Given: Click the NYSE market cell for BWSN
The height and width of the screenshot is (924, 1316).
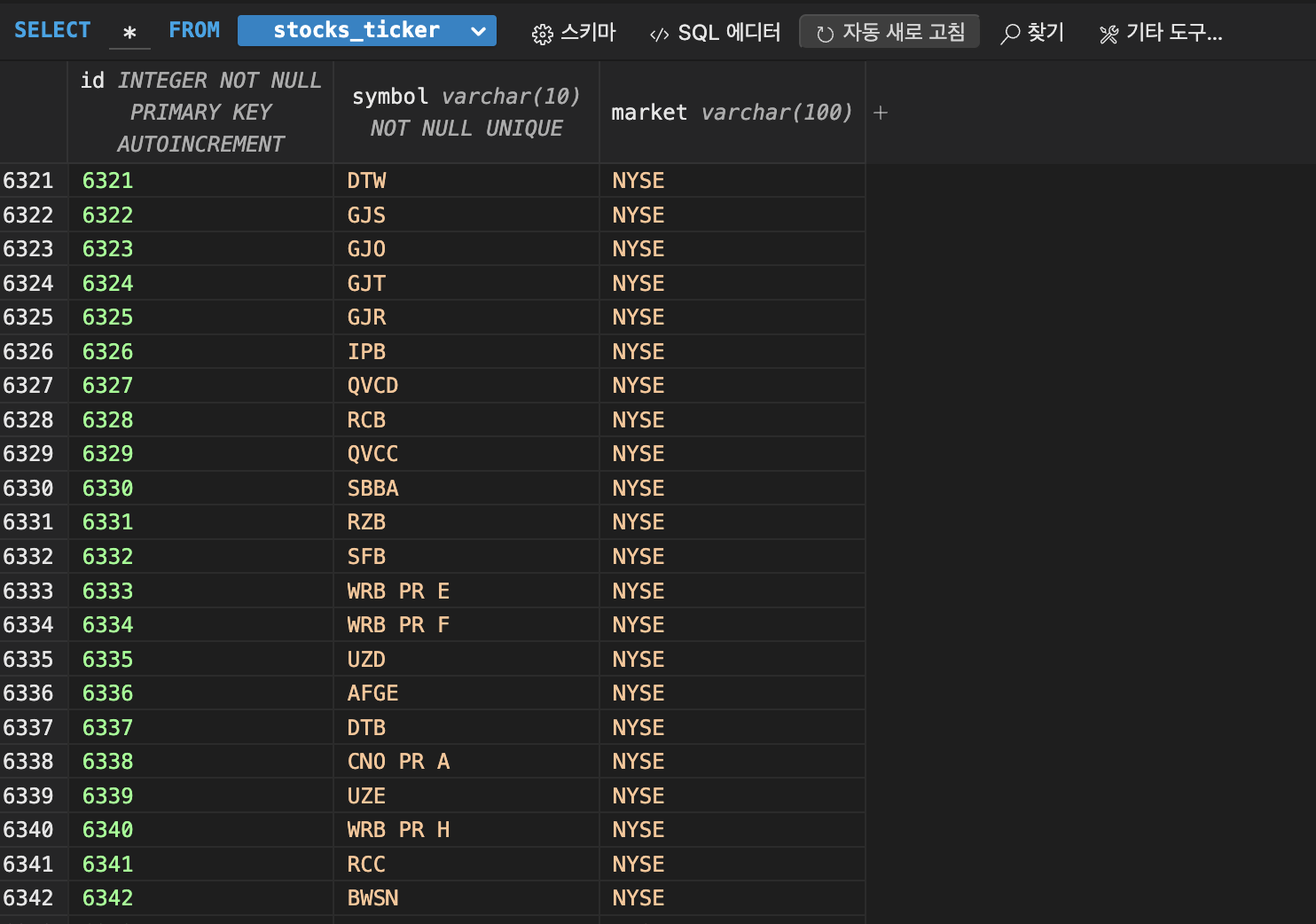Looking at the screenshot, I should click(732, 898).
